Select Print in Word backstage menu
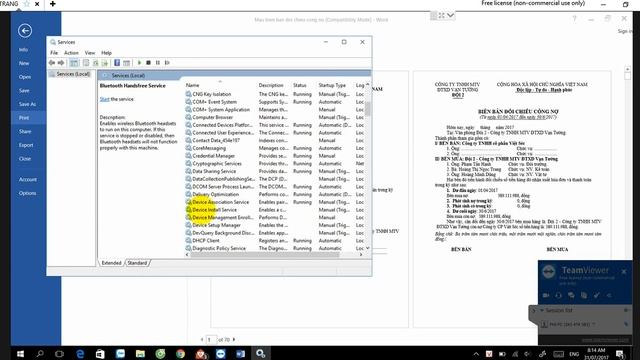The width and height of the screenshot is (640, 360). click(24, 118)
